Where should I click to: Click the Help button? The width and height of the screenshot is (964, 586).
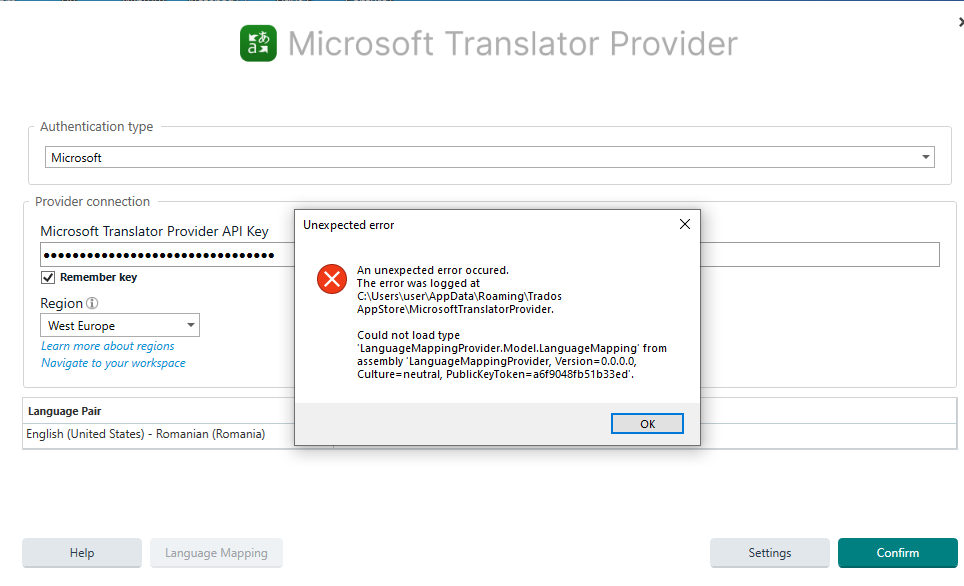pos(82,553)
